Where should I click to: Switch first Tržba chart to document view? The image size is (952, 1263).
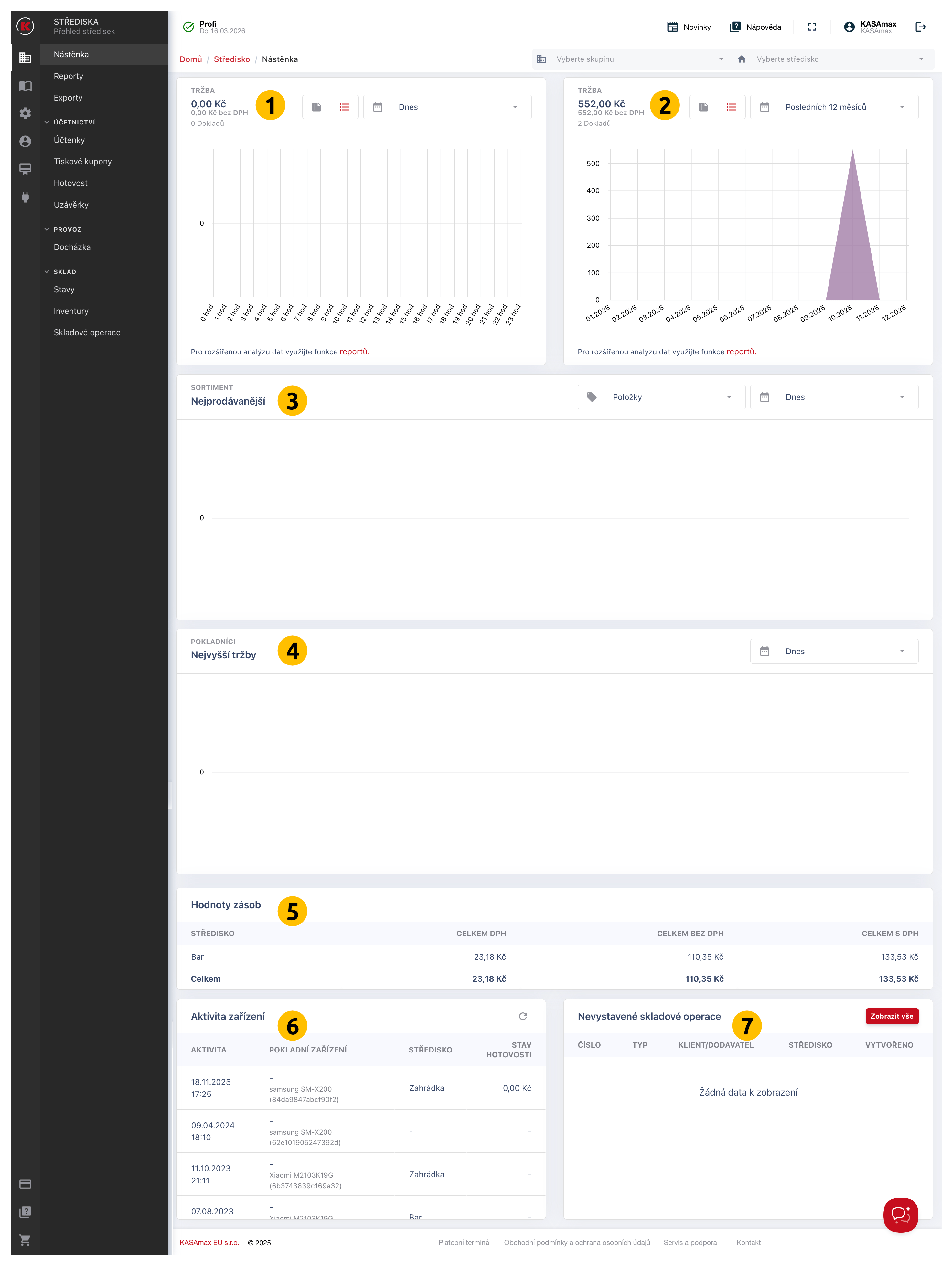(317, 107)
